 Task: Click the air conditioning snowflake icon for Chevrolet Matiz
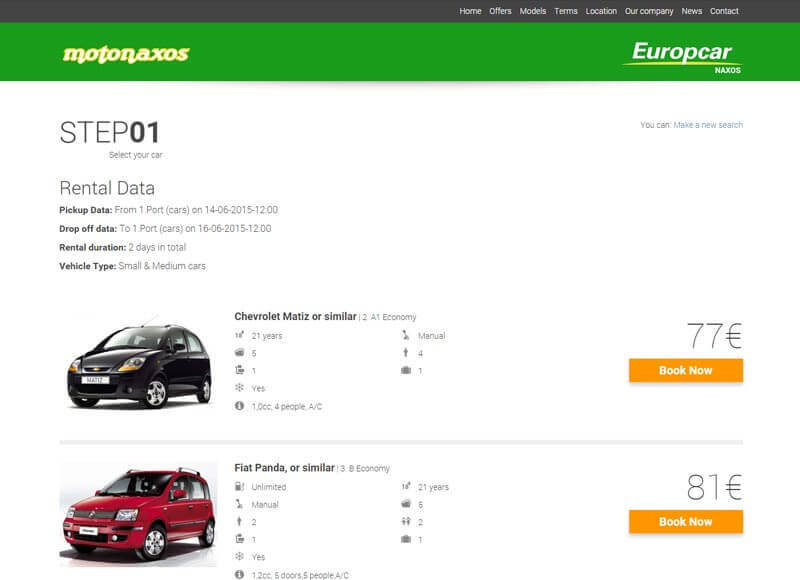coord(239,388)
